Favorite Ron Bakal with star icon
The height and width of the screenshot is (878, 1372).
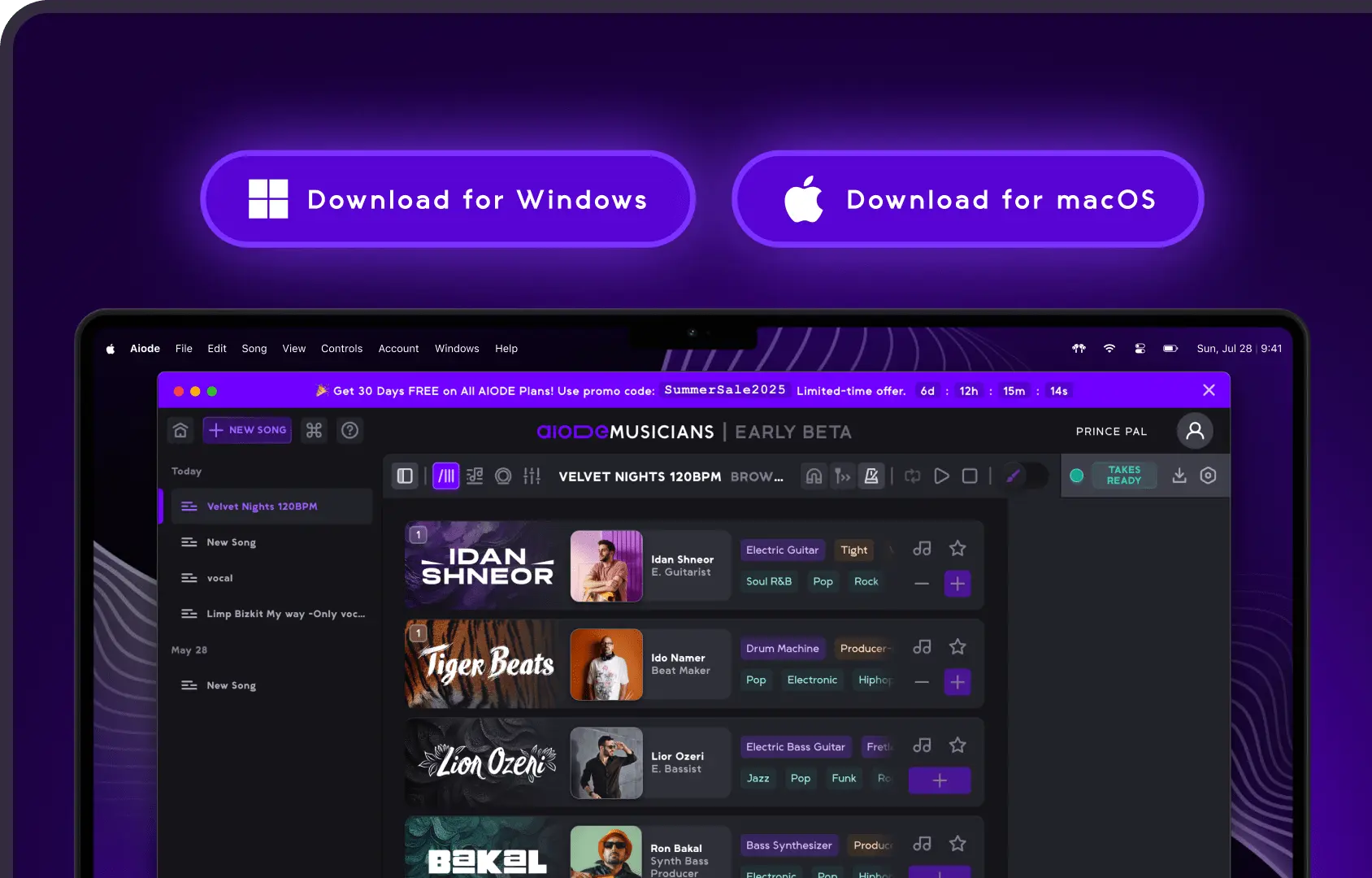(957, 844)
